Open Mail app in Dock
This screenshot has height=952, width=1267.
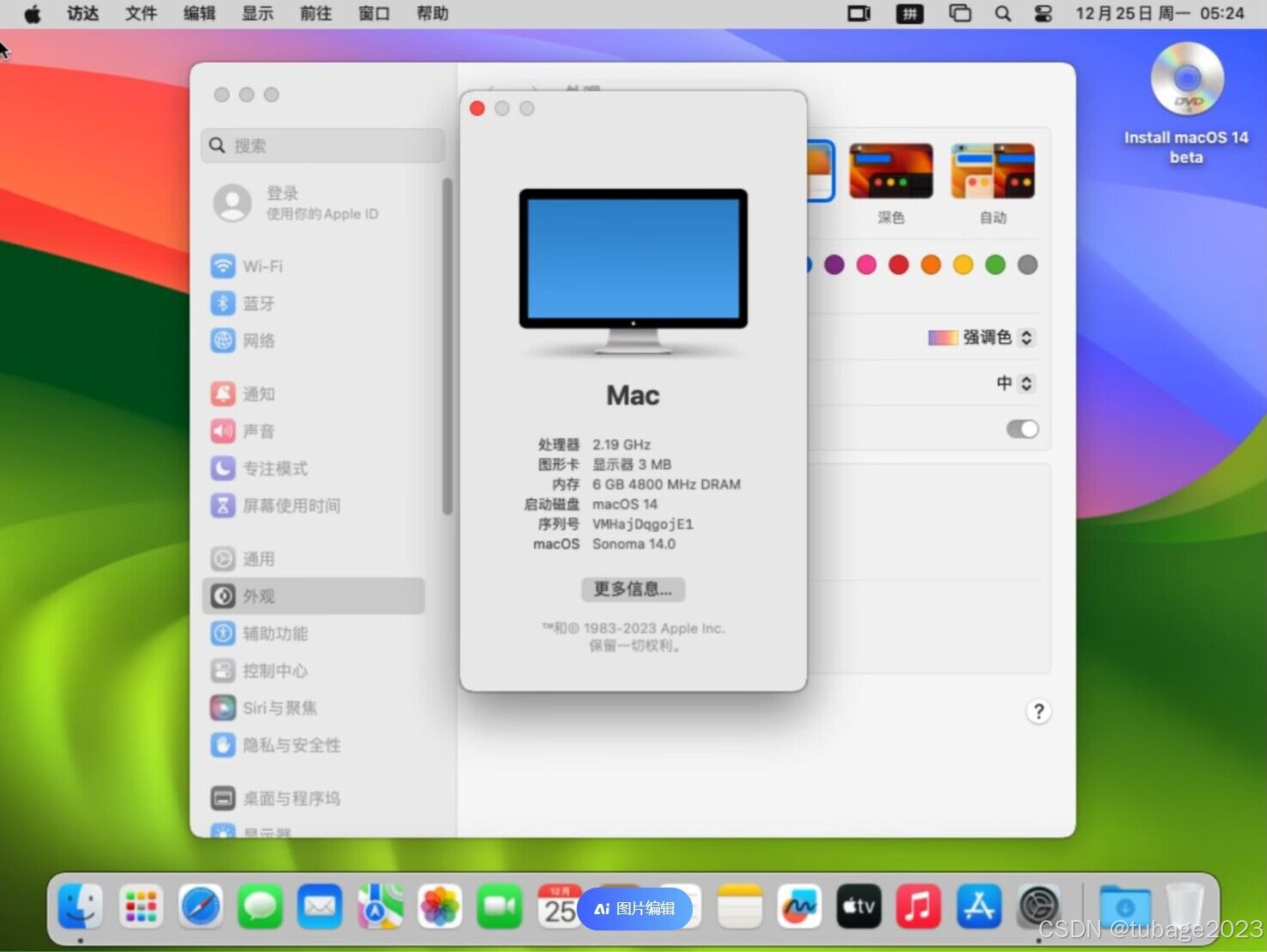point(321,906)
